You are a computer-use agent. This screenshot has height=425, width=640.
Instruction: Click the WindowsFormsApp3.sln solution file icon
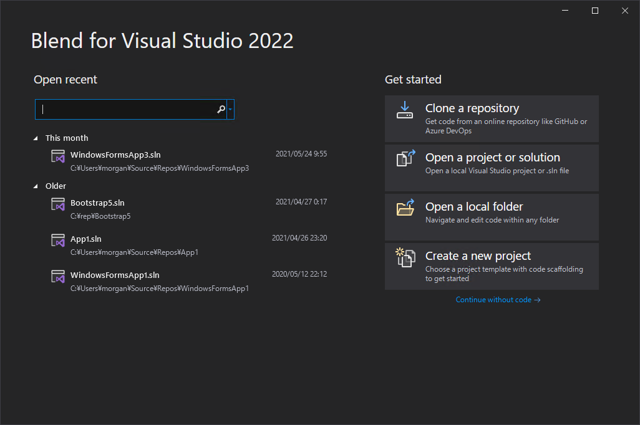(58, 156)
